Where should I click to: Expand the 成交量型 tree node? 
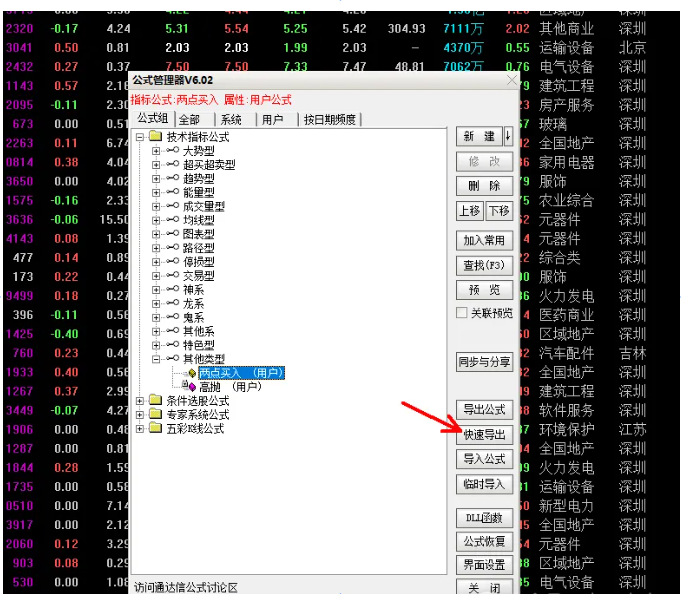click(x=156, y=207)
